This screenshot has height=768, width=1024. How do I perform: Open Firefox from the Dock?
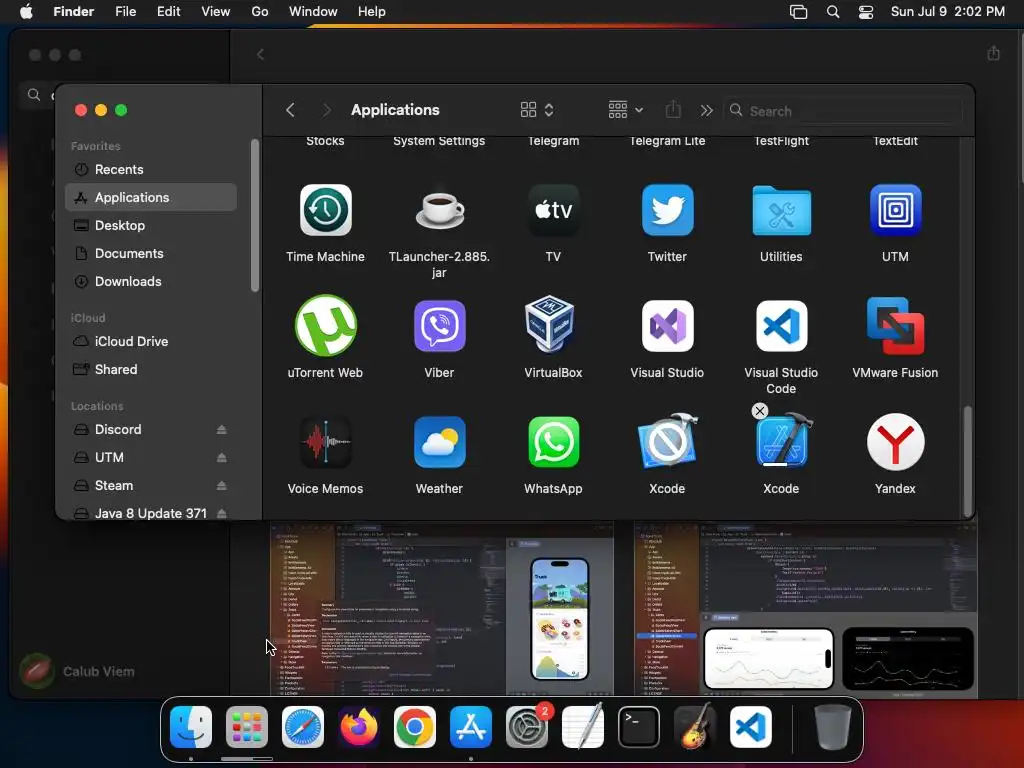pos(359,726)
